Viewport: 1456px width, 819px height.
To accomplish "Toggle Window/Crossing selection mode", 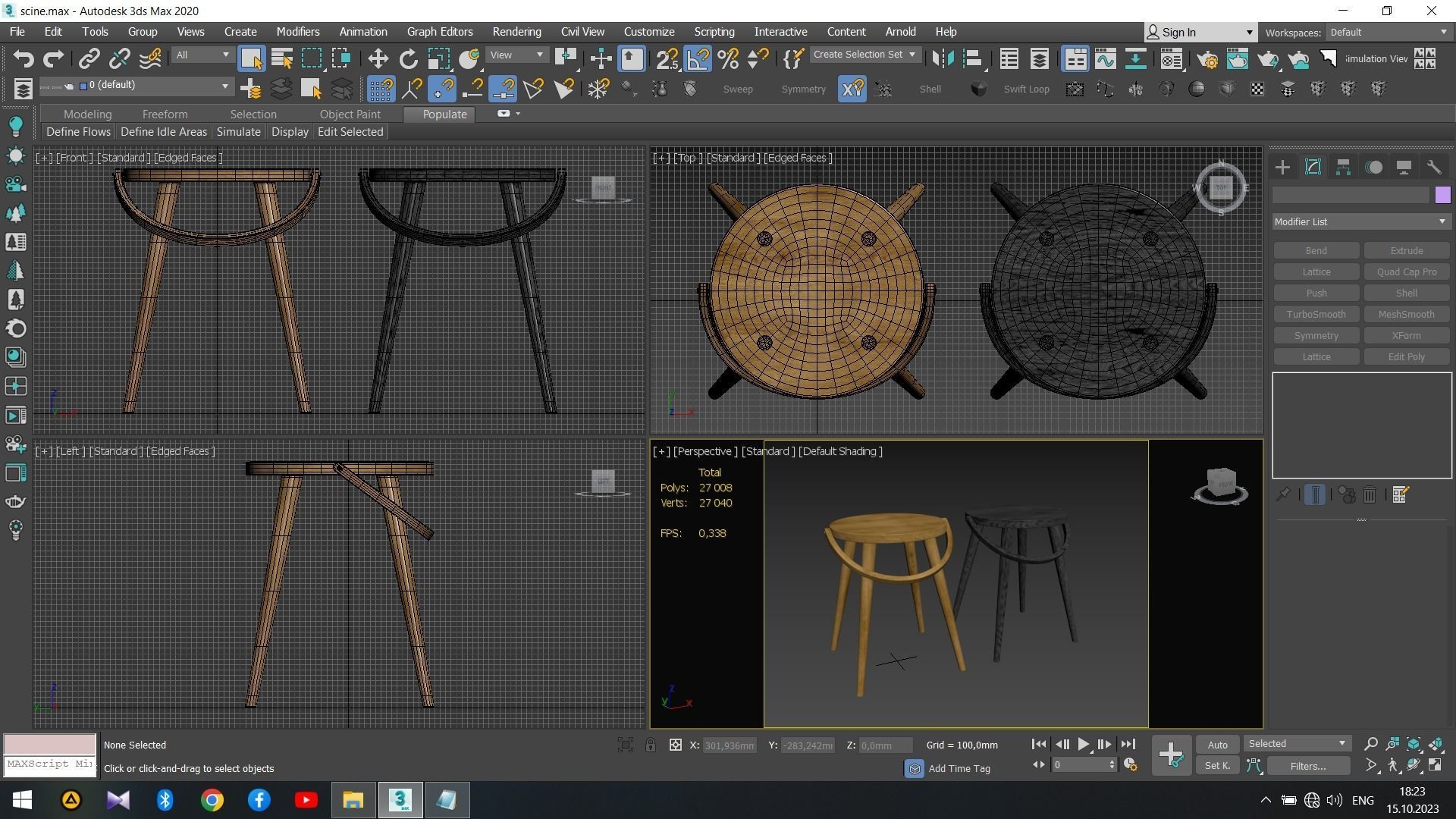I will click(342, 58).
